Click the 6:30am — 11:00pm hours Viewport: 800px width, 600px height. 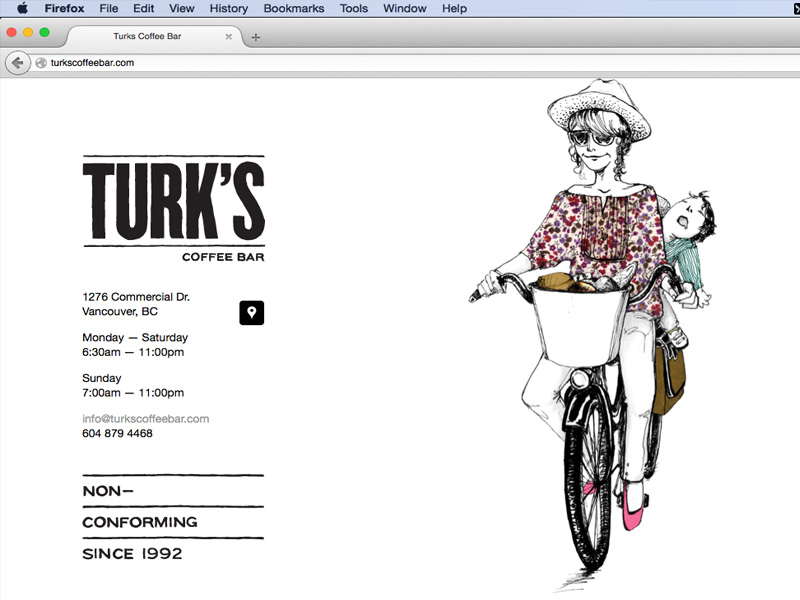click(133, 352)
